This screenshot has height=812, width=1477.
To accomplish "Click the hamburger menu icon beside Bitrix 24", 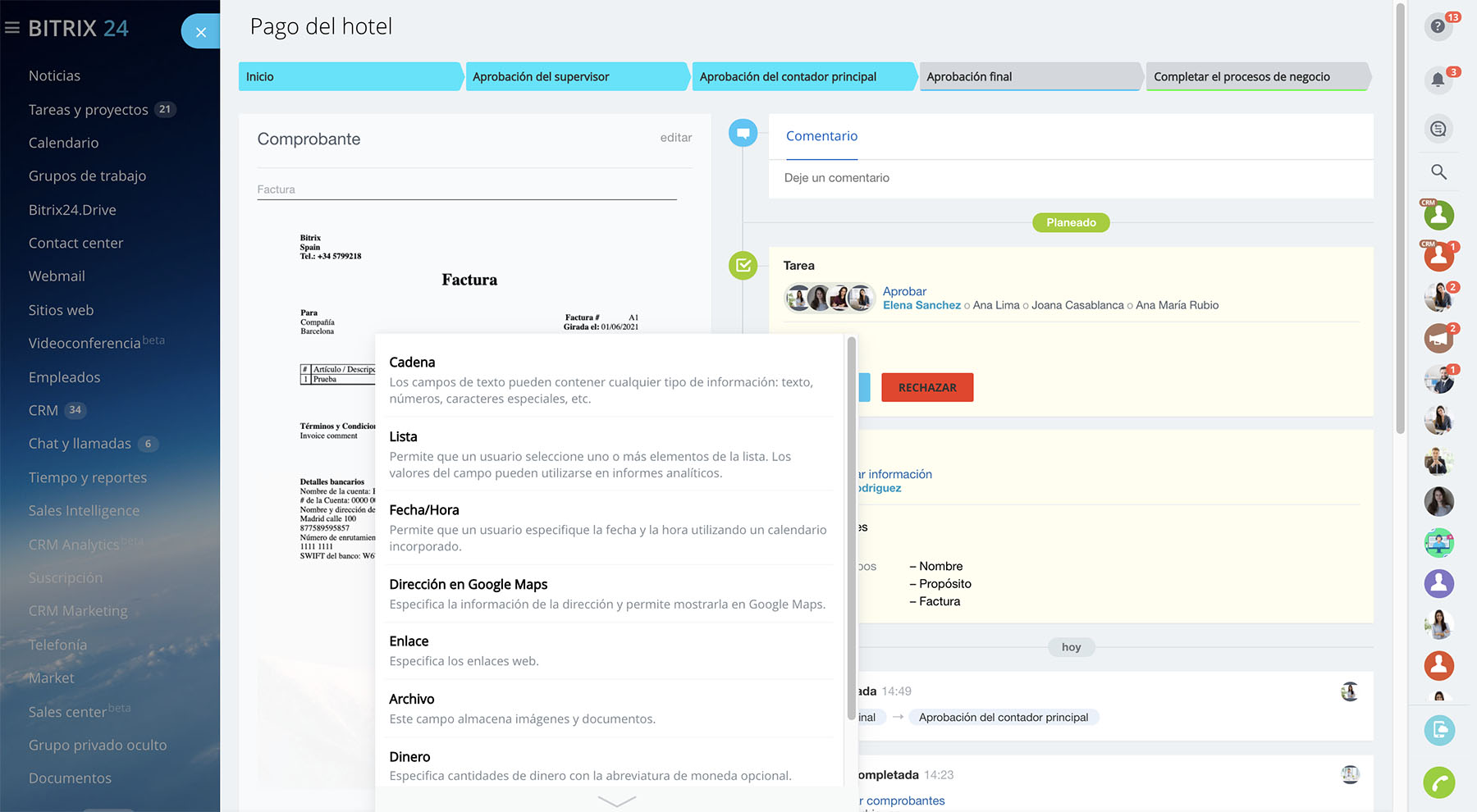I will tap(12, 28).
